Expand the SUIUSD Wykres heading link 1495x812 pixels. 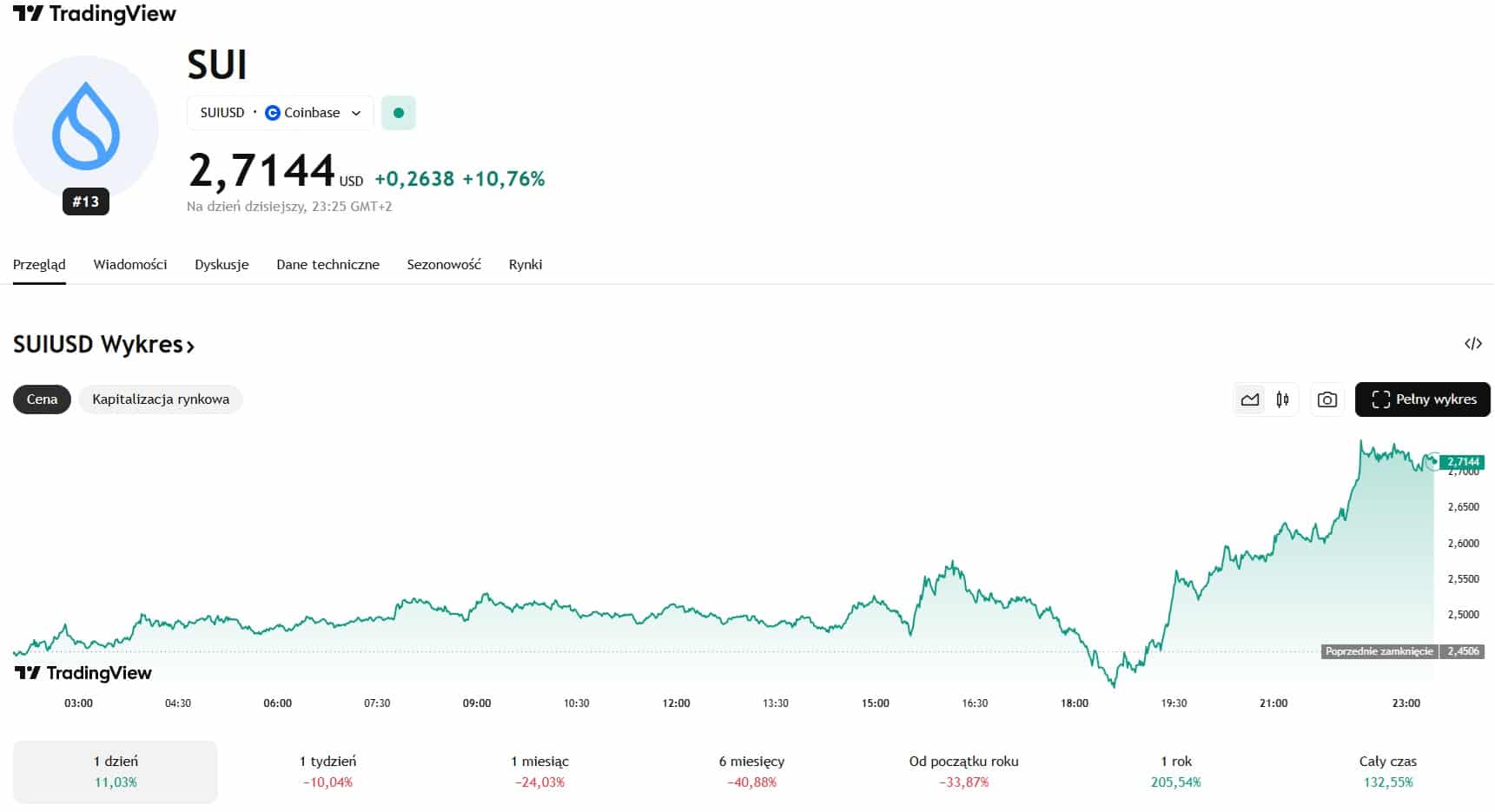[103, 345]
